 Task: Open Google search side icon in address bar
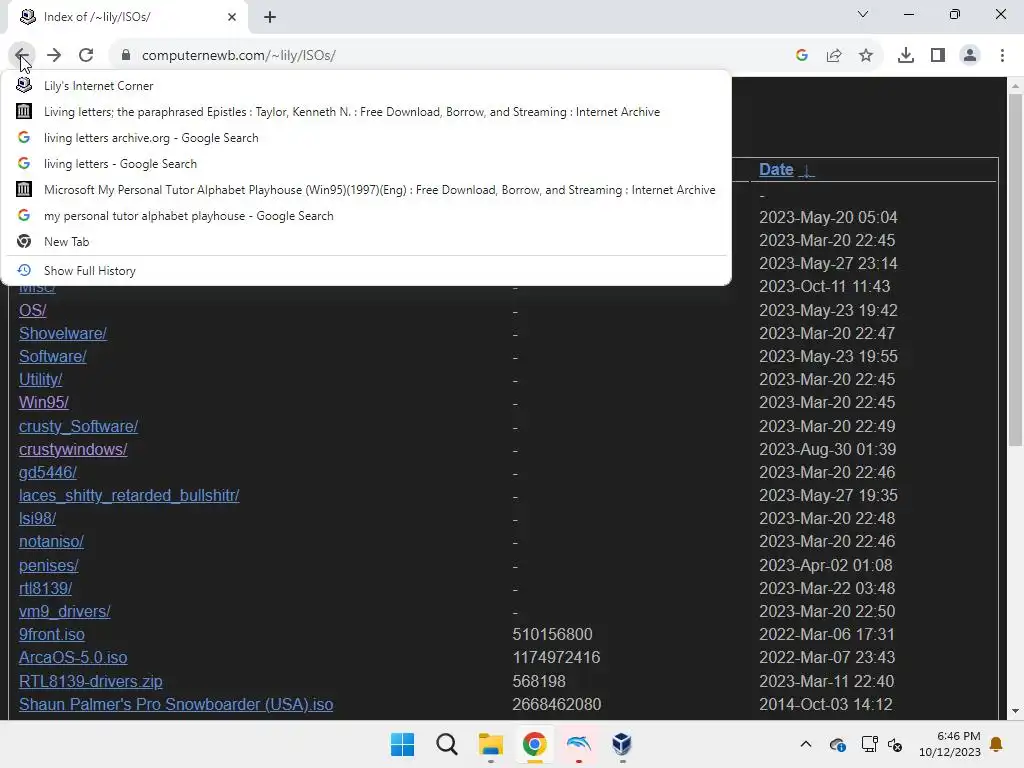802,55
